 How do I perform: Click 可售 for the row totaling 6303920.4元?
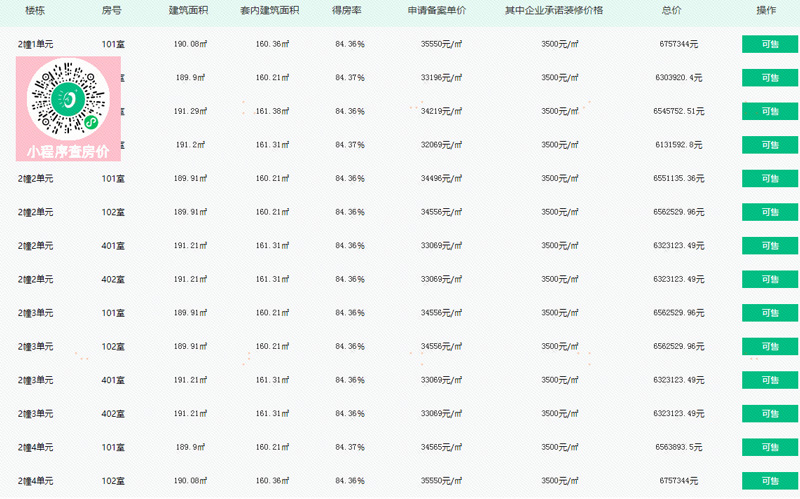(x=770, y=78)
